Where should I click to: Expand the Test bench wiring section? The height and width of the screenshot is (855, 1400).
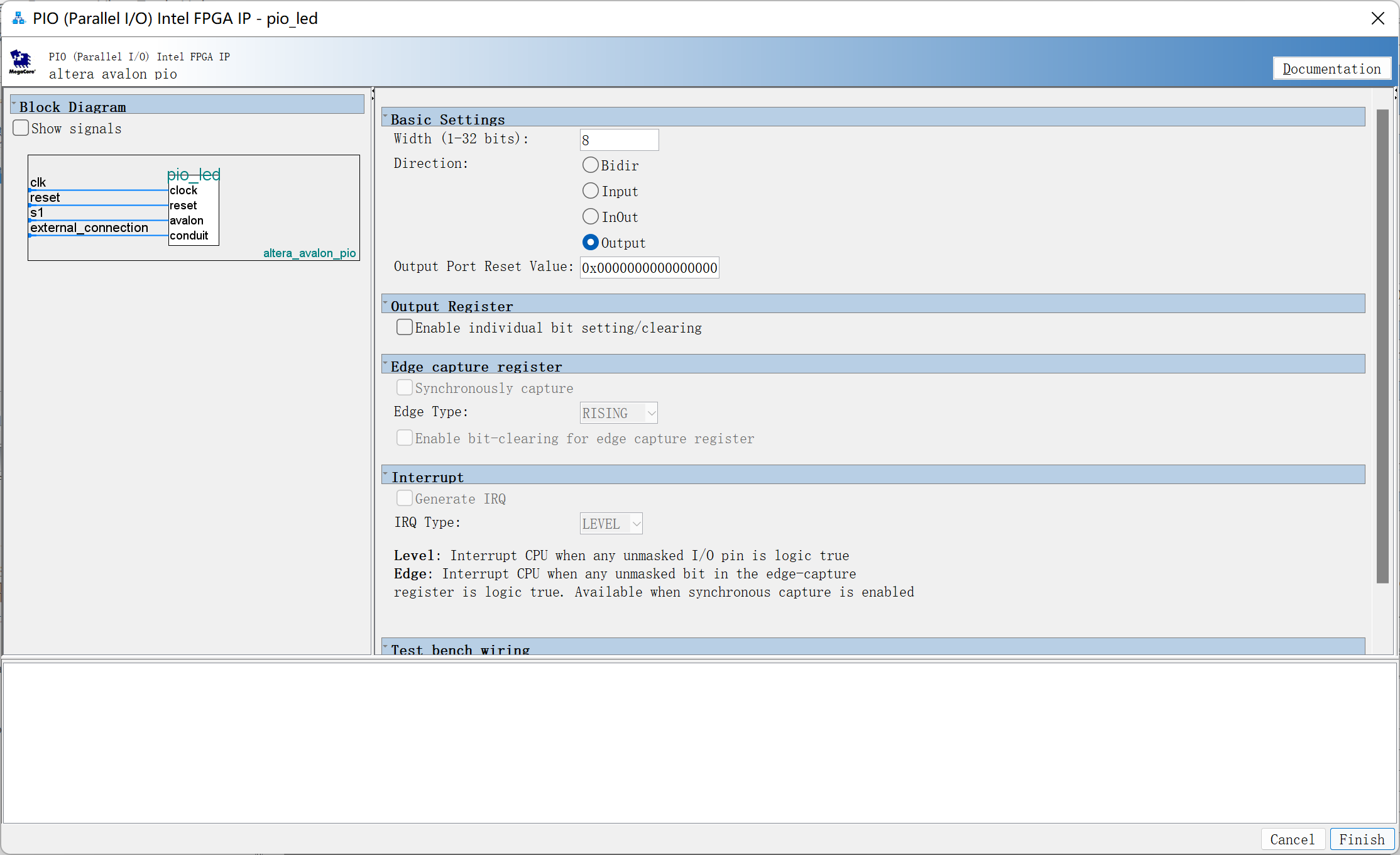385,647
